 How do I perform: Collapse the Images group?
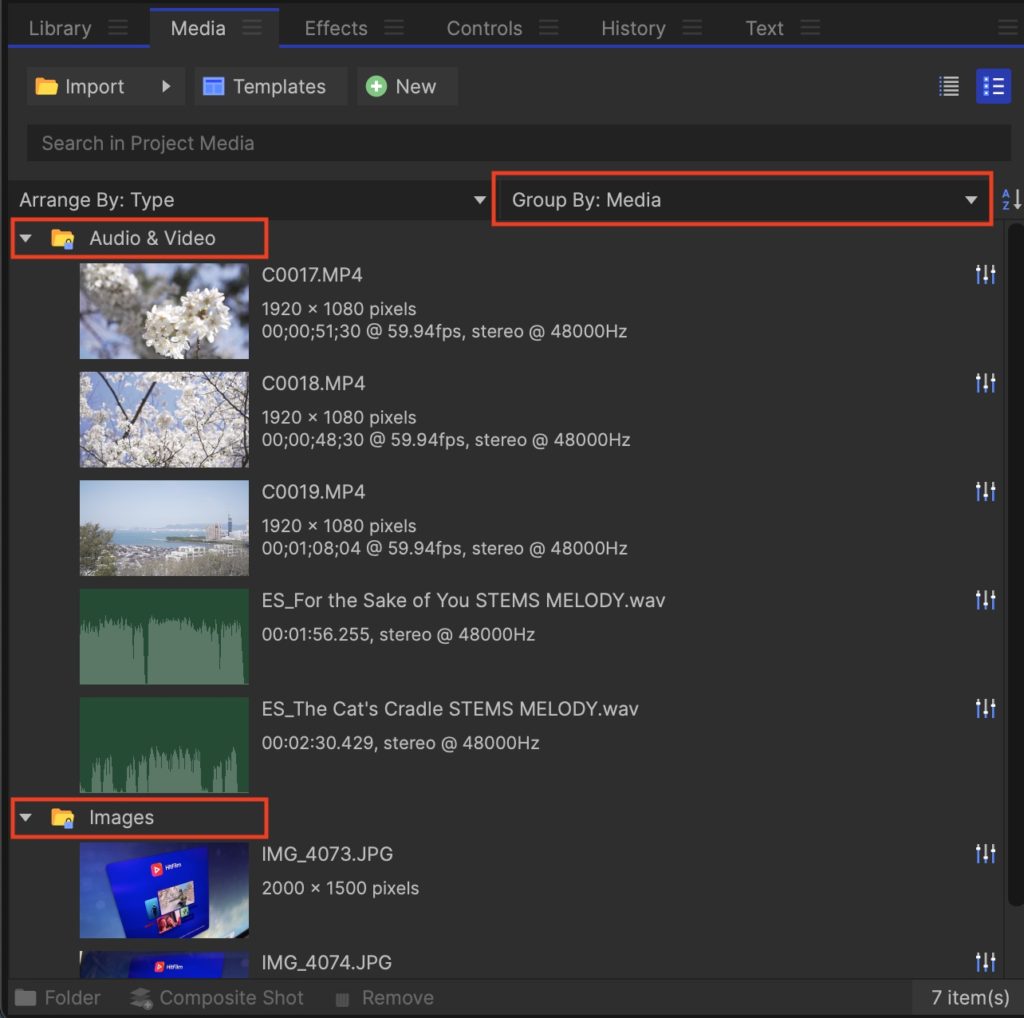pyautogui.click(x=26, y=818)
